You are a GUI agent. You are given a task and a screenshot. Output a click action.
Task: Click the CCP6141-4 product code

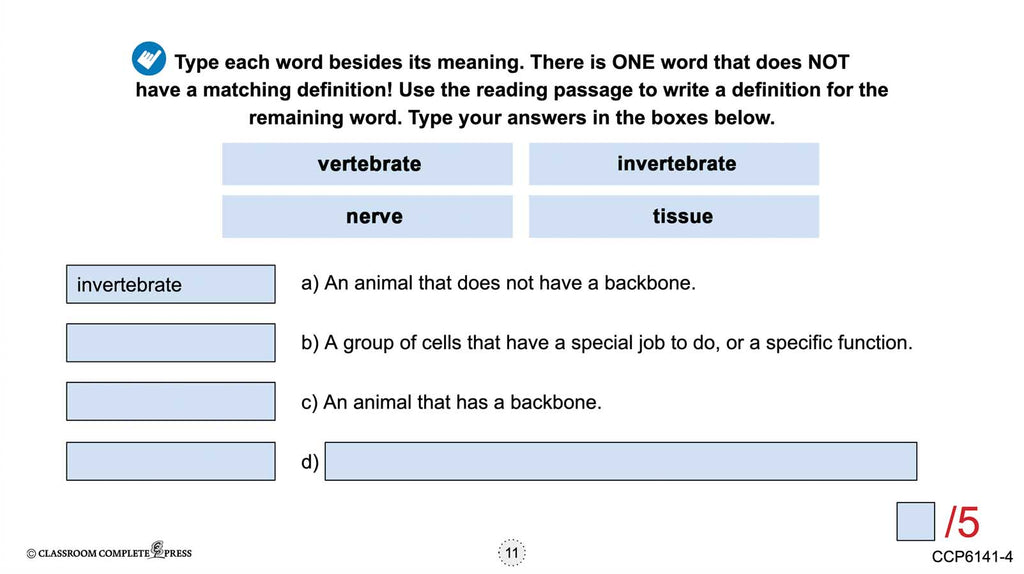[x=972, y=556]
